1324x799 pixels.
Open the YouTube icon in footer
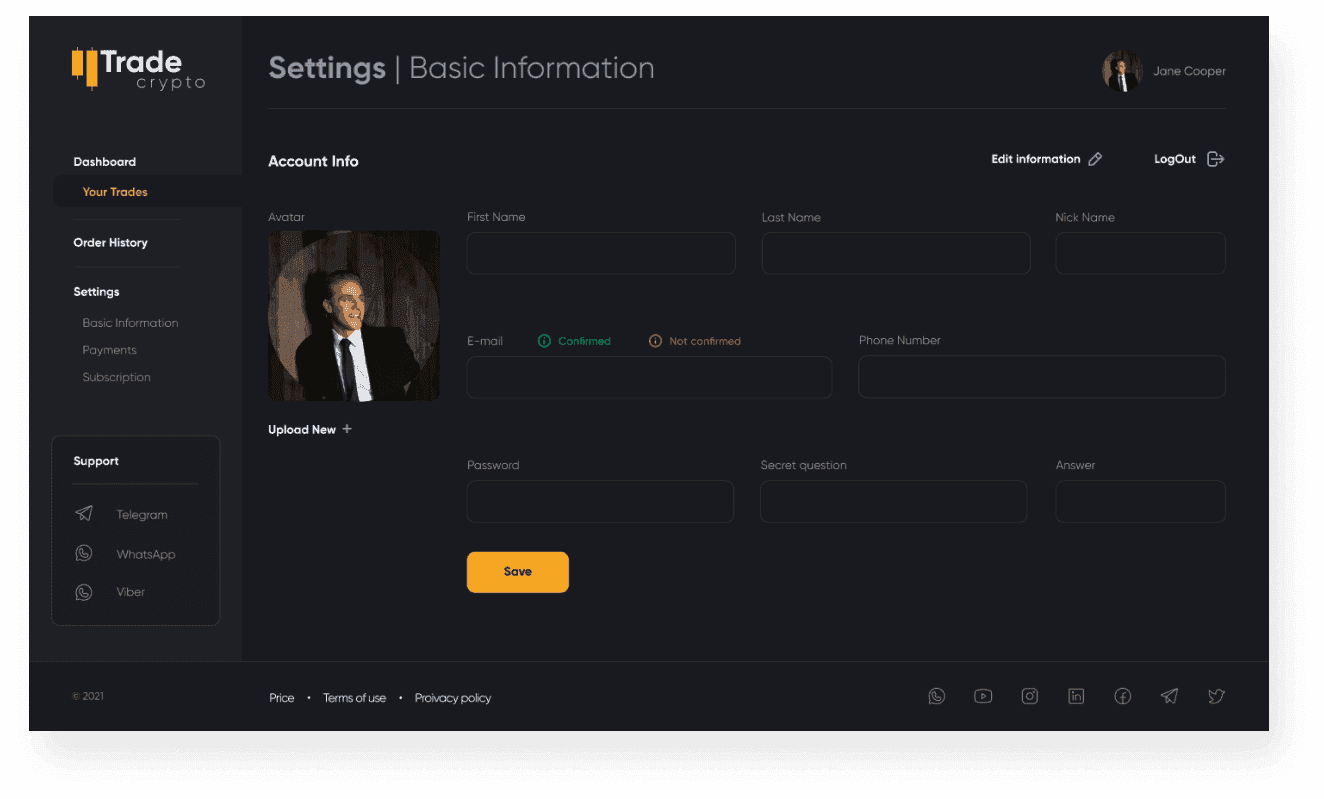tap(983, 696)
